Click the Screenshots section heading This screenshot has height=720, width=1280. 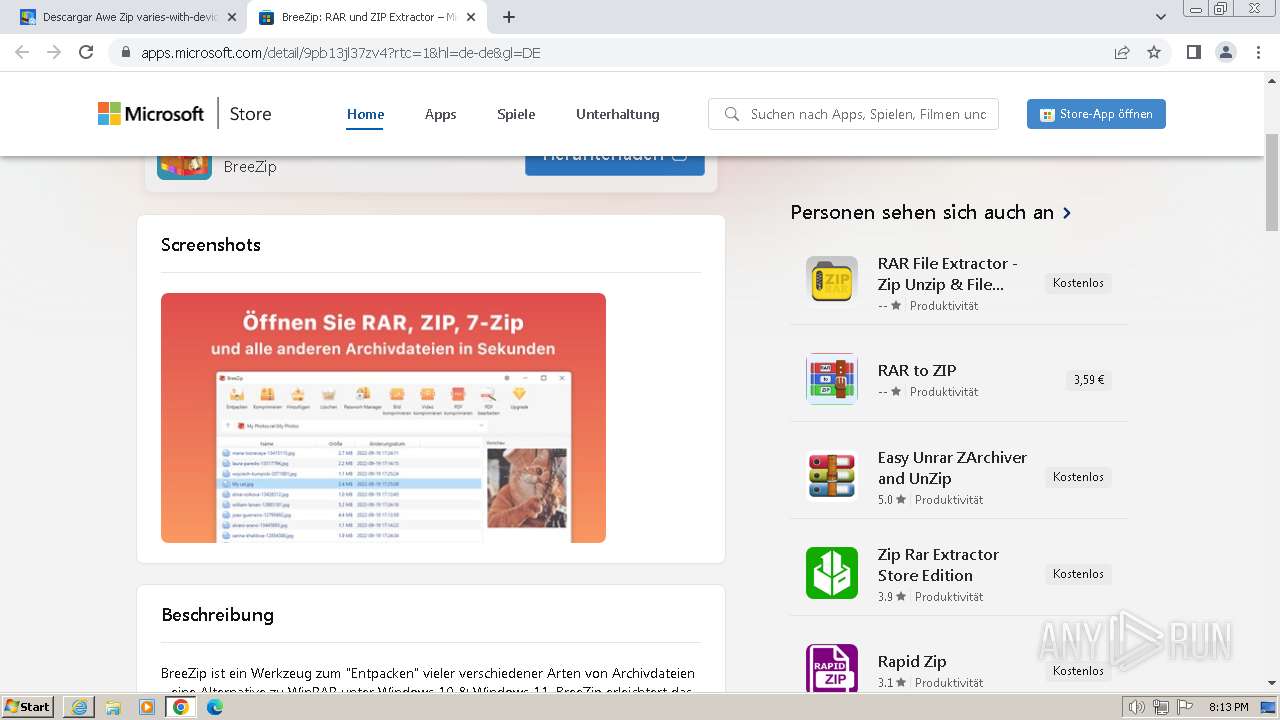[x=211, y=245]
